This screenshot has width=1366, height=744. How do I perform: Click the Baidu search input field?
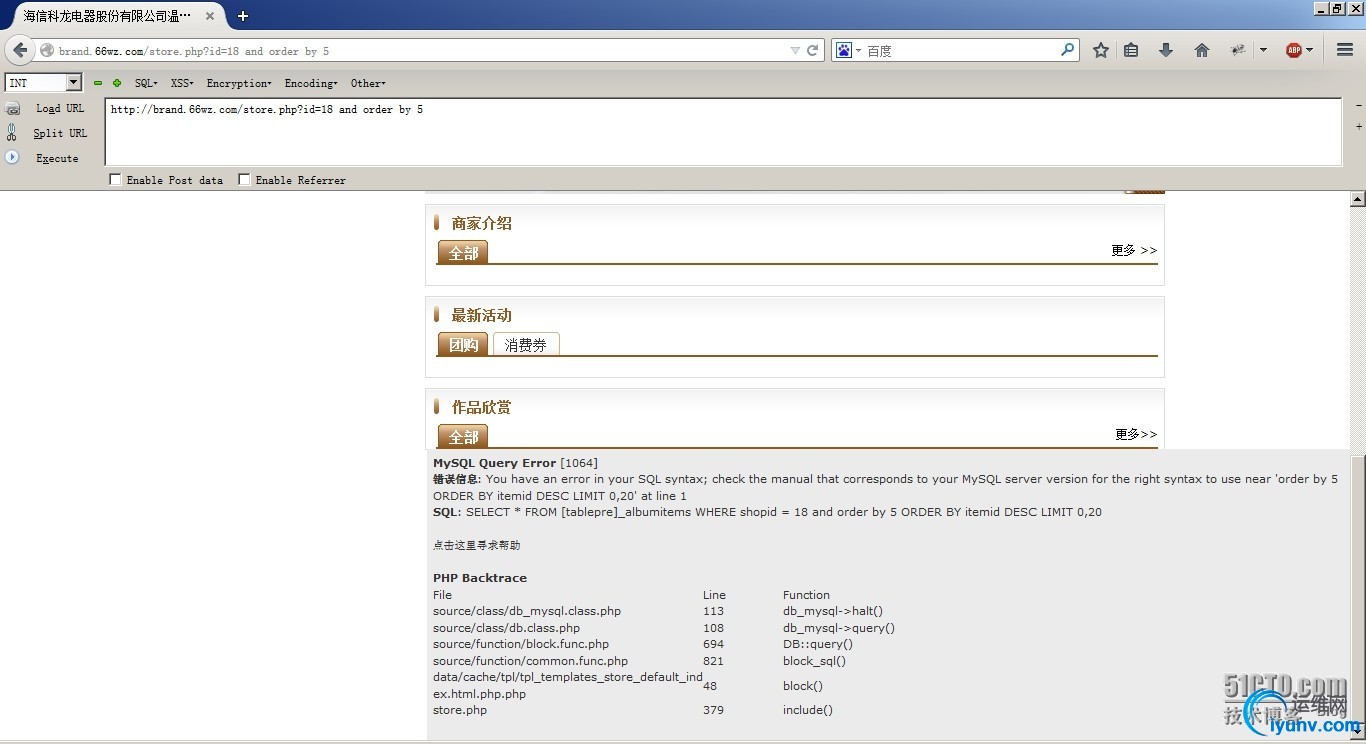click(x=960, y=50)
